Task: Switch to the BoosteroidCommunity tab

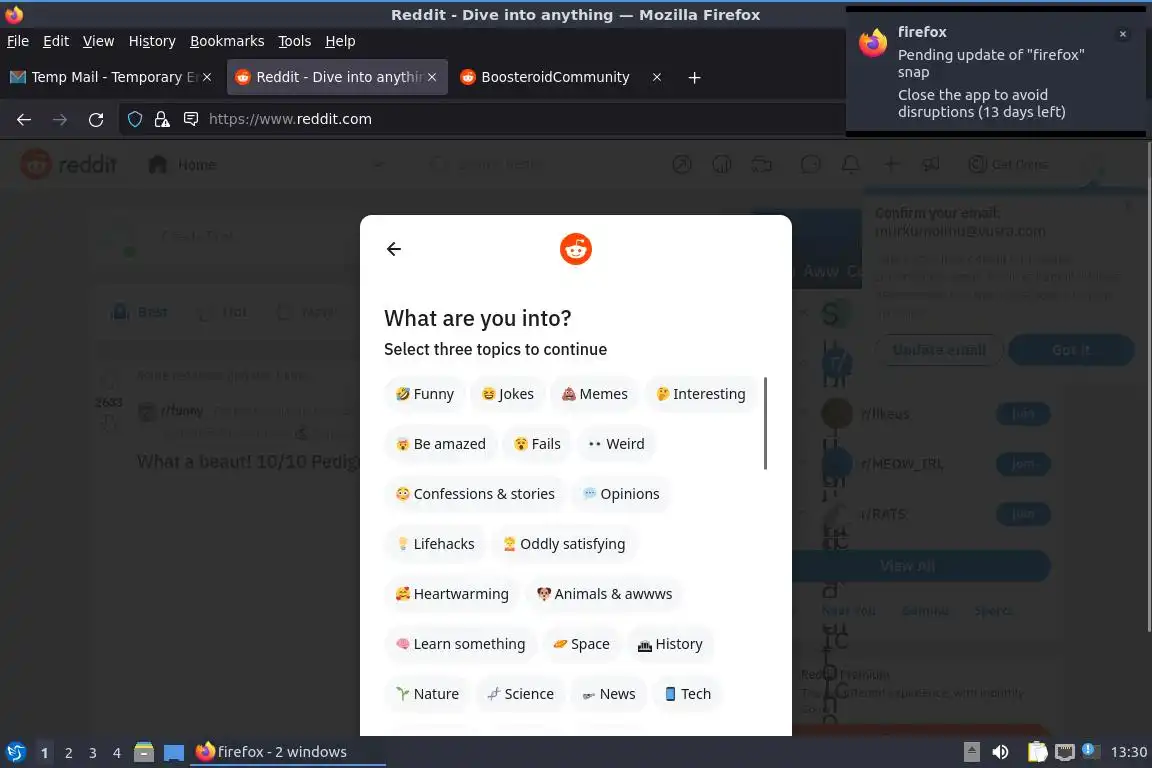Action: tap(555, 77)
